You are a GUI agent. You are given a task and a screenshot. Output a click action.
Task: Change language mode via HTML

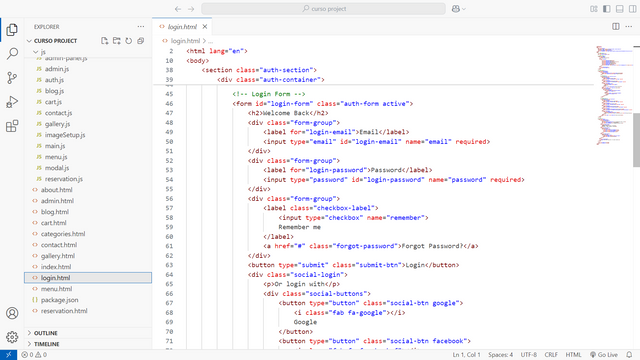click(x=573, y=355)
